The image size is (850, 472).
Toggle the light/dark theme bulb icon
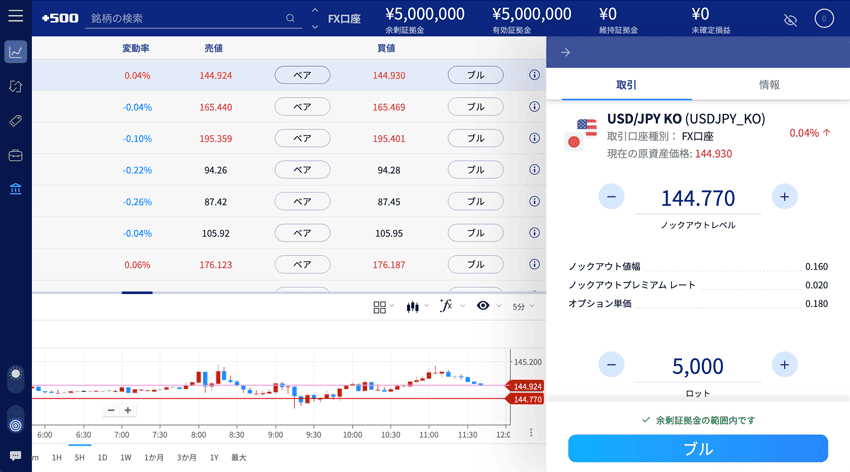(16, 375)
